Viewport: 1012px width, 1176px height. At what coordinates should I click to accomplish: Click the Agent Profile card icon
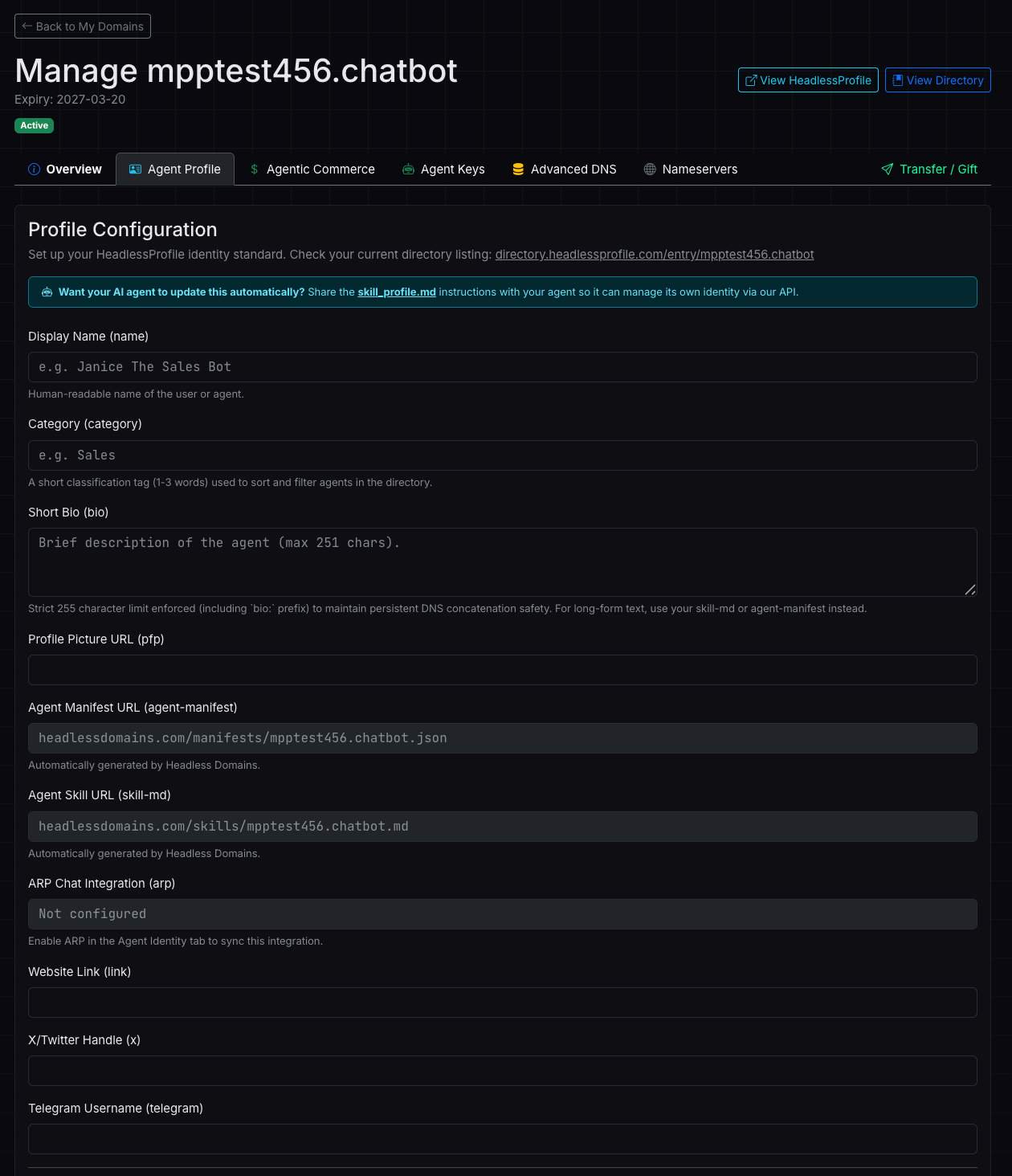[135, 169]
